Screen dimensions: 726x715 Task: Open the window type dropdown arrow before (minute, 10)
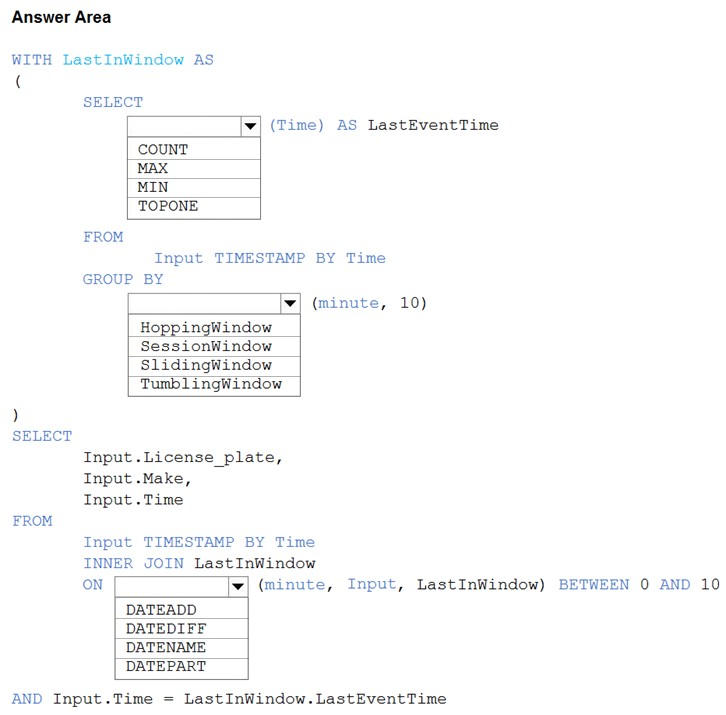pos(290,304)
